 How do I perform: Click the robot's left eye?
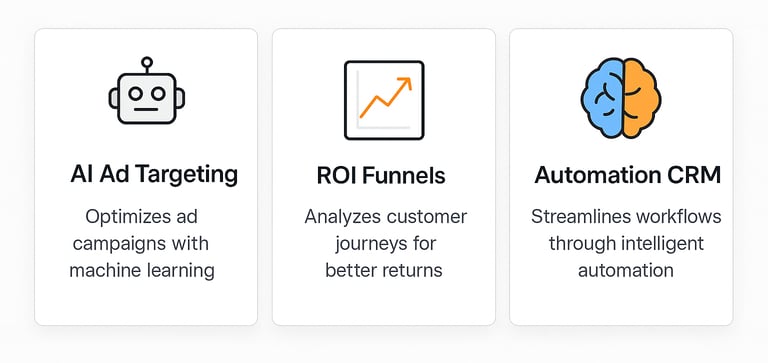pos(135,93)
